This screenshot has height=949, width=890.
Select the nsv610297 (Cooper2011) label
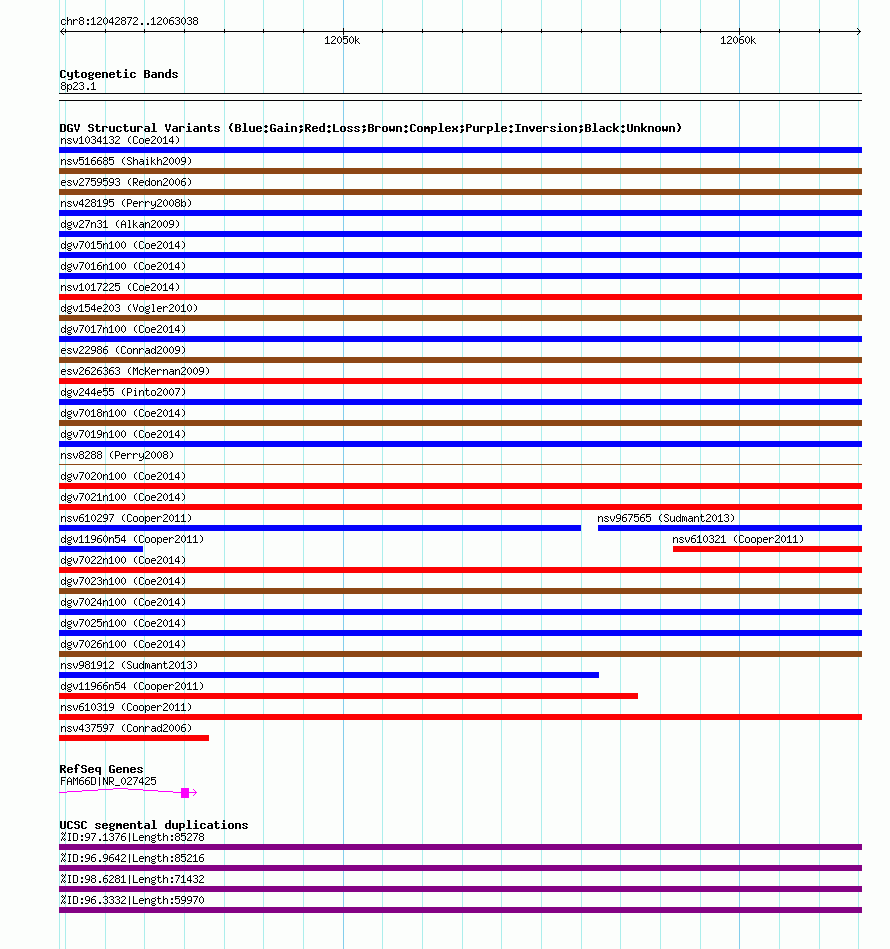pyautogui.click(x=126, y=518)
